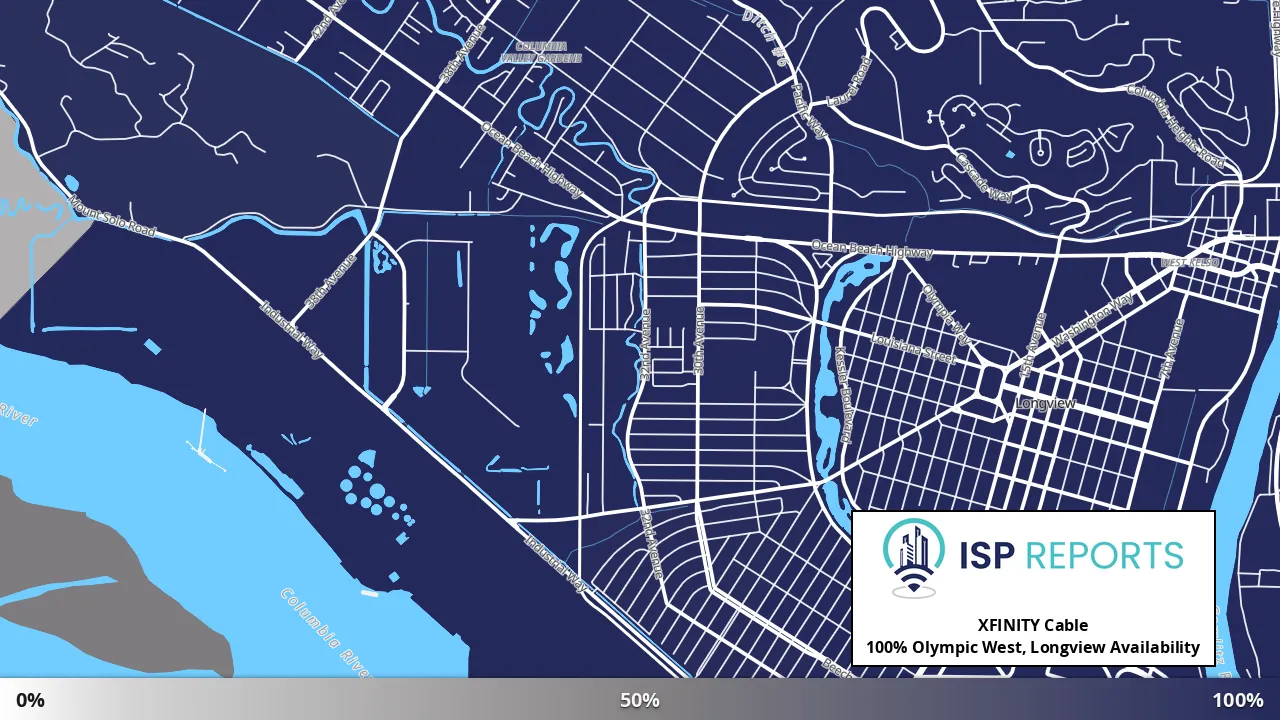This screenshot has width=1280, height=720.
Task: Click the '42nd Avenue' street label
Action: 326,20
